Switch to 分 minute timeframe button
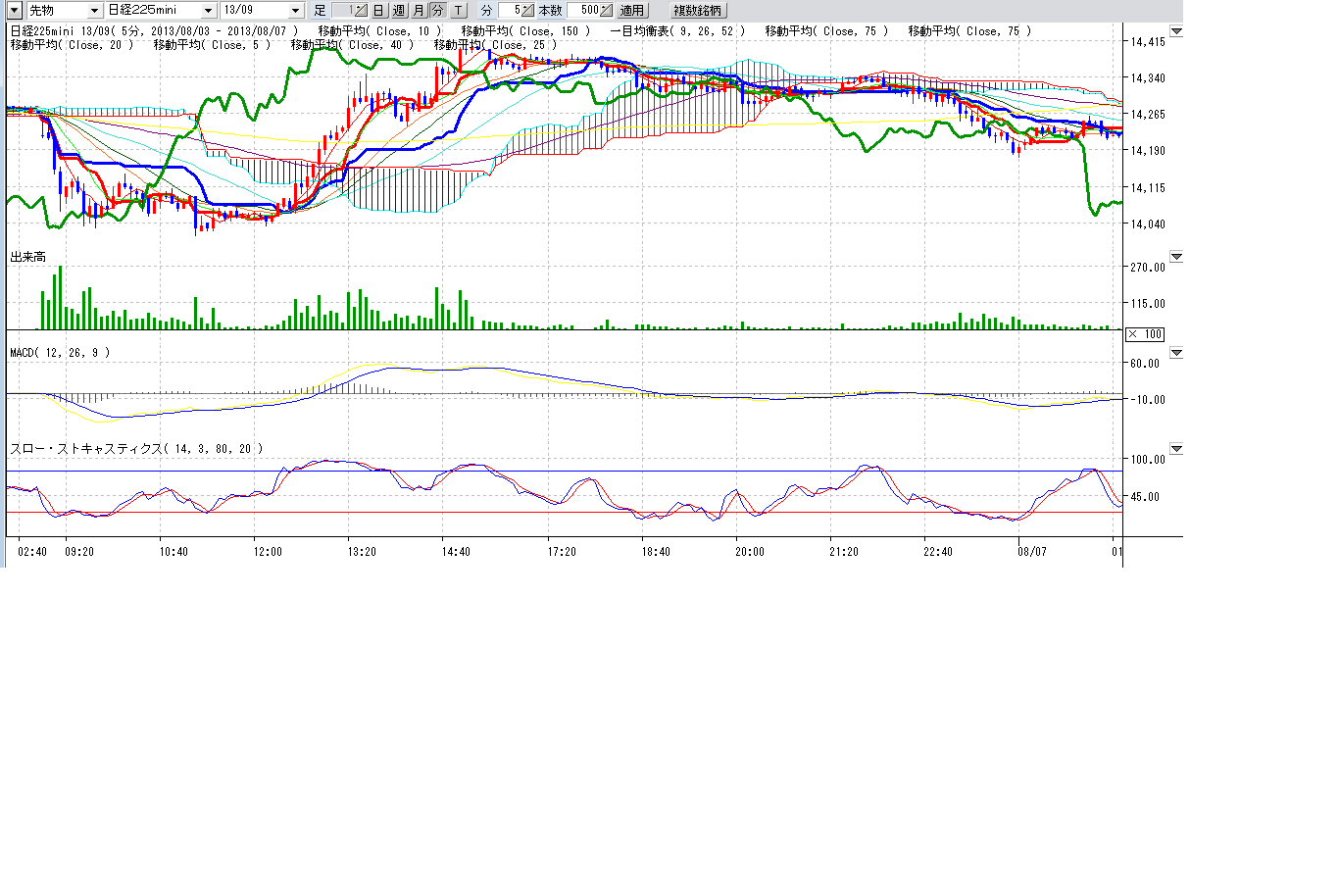Viewport: 1339px width, 896px height. point(437,10)
